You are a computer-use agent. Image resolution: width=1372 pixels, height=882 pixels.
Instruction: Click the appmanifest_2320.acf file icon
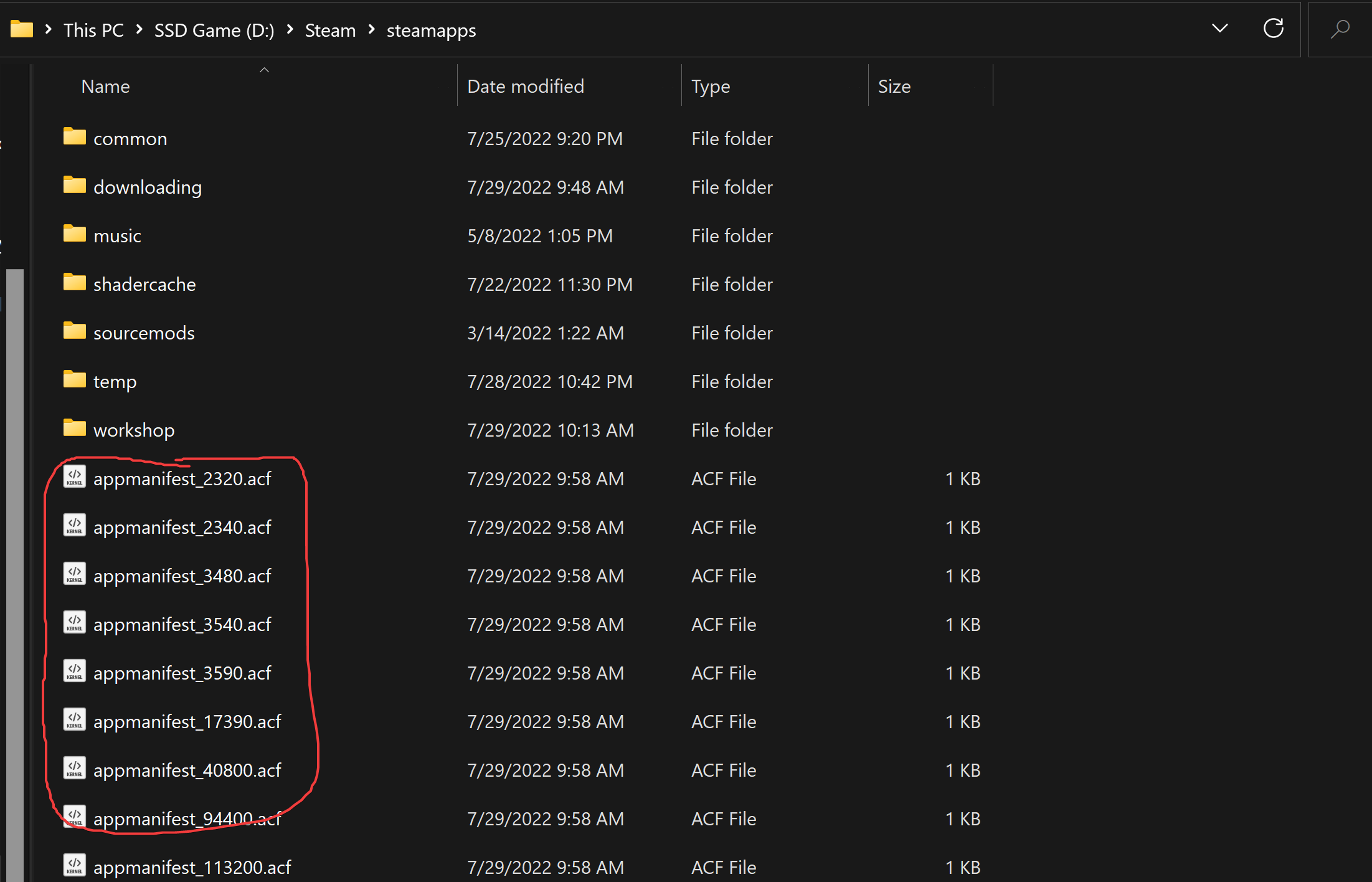(x=75, y=477)
